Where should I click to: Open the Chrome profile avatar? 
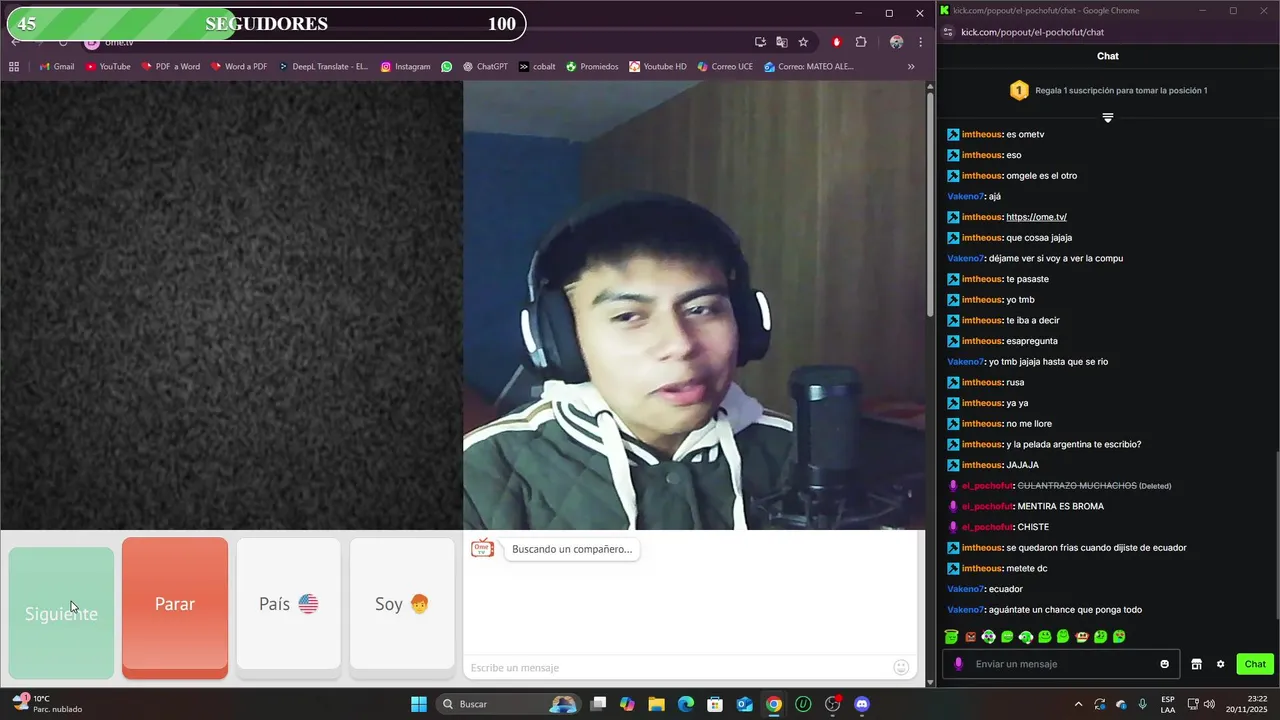tap(896, 42)
